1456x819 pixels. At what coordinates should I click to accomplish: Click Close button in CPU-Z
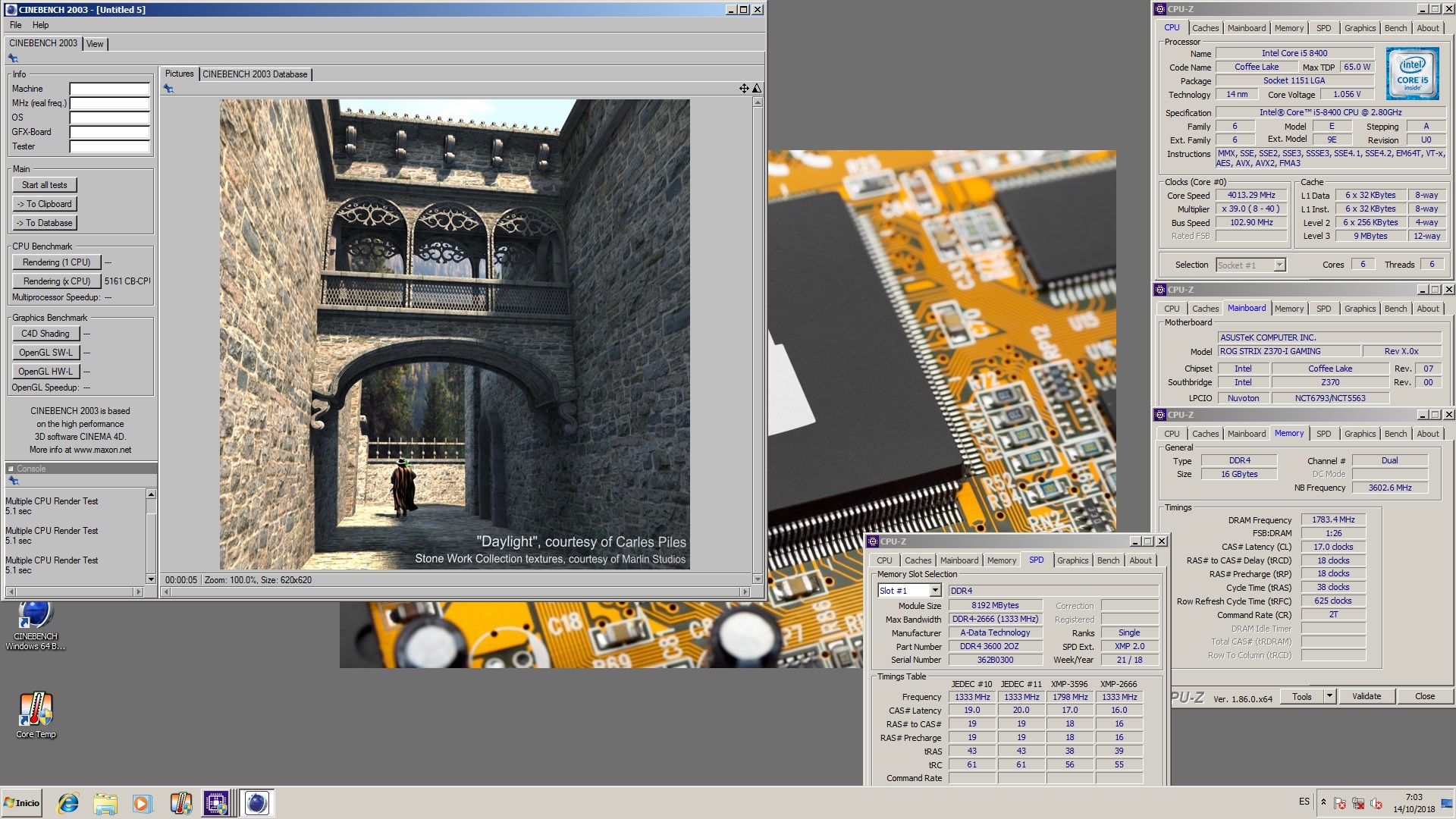(x=1424, y=696)
